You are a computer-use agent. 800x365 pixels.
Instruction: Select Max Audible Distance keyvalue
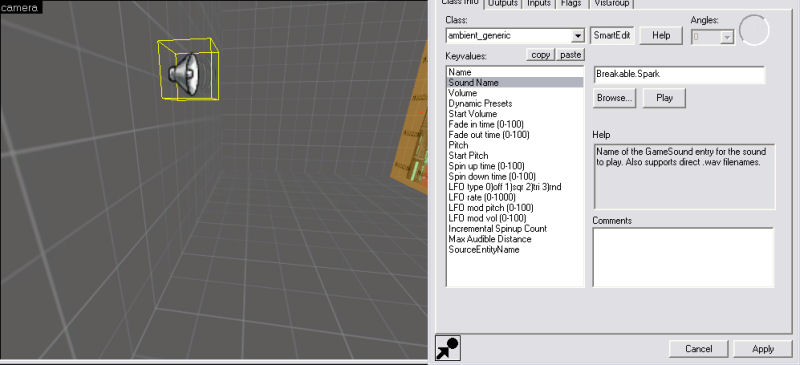pos(515,239)
